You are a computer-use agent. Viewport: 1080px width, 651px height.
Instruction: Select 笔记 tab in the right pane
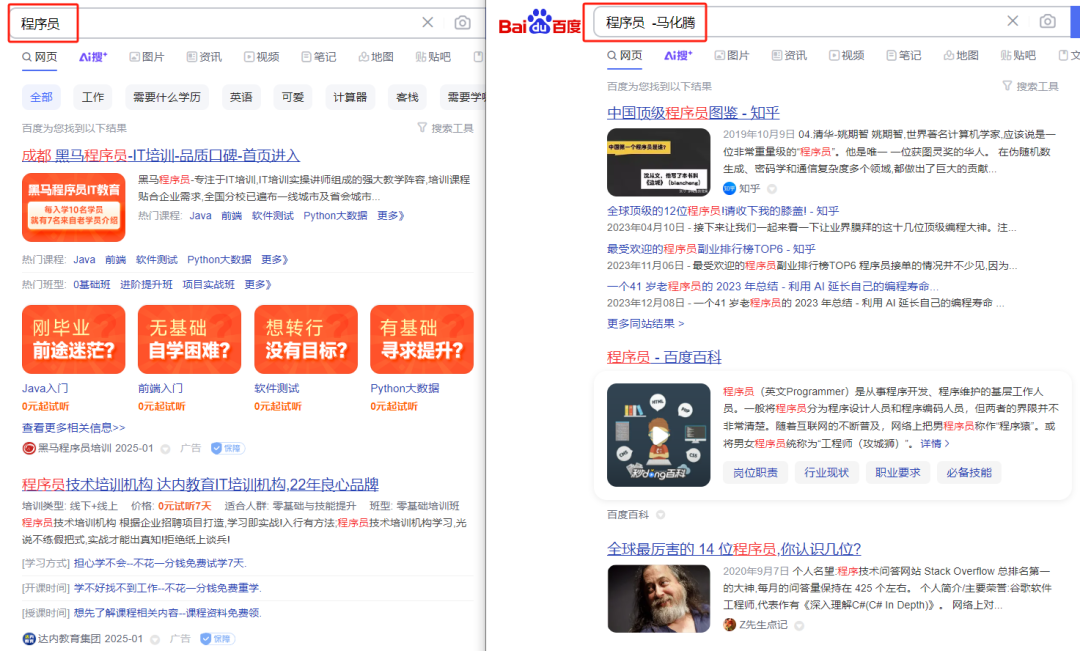(x=904, y=55)
